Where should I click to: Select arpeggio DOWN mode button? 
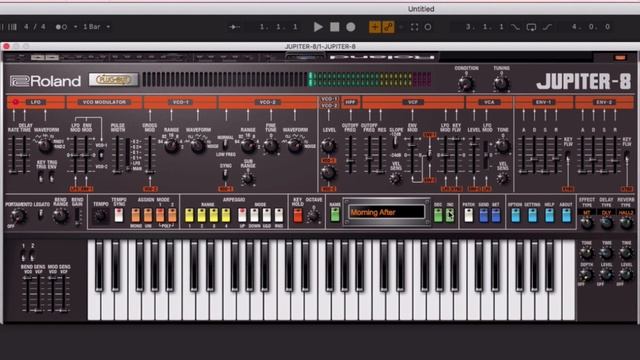[254, 215]
